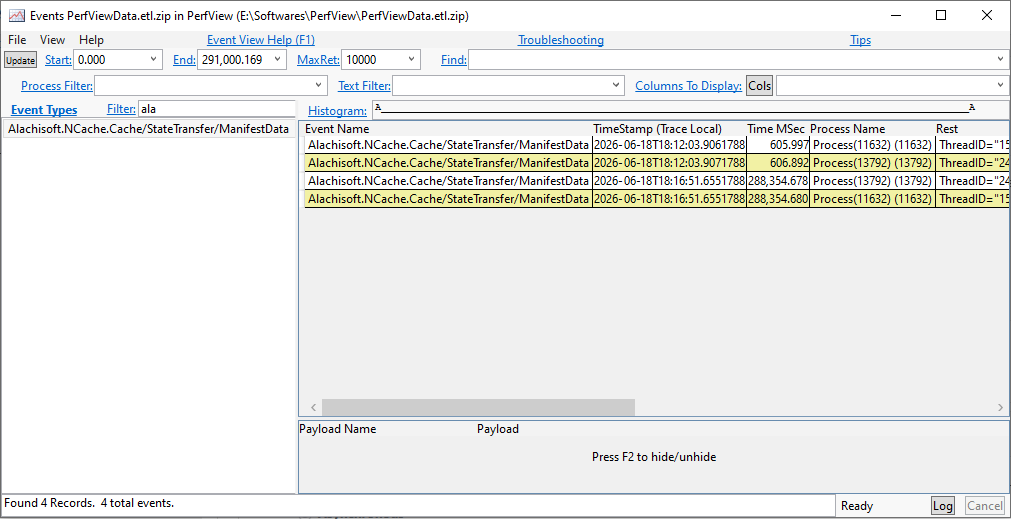Click the PerfView app icon in title bar
The image size is (1011, 519).
click(17, 15)
